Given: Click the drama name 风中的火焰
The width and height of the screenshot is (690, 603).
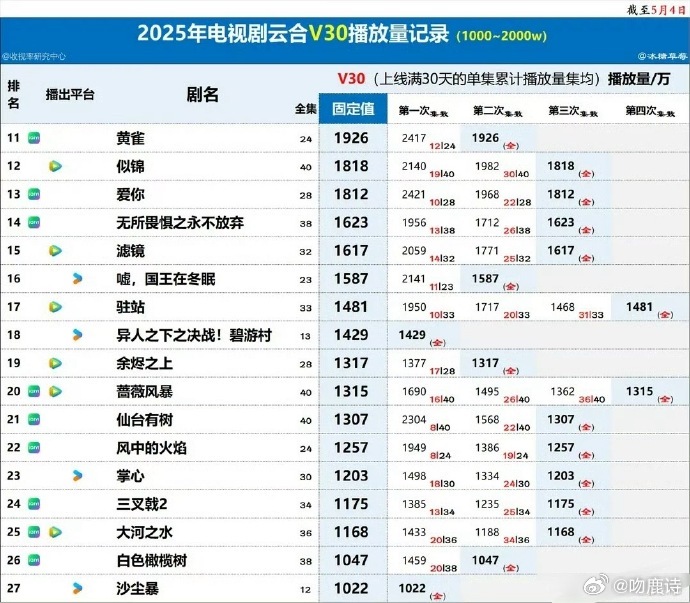Looking at the screenshot, I should point(152,448).
